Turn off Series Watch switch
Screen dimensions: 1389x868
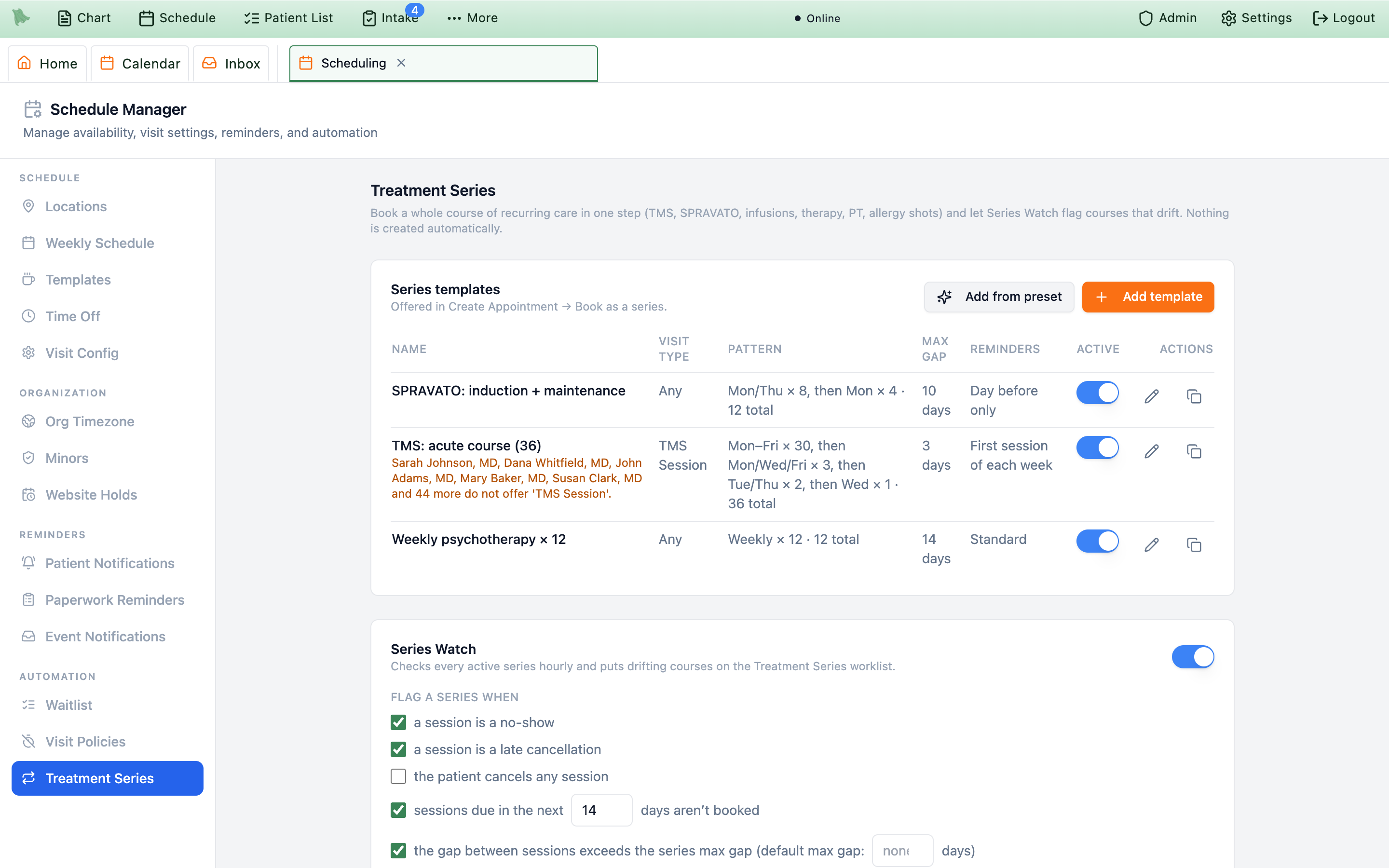tap(1193, 657)
